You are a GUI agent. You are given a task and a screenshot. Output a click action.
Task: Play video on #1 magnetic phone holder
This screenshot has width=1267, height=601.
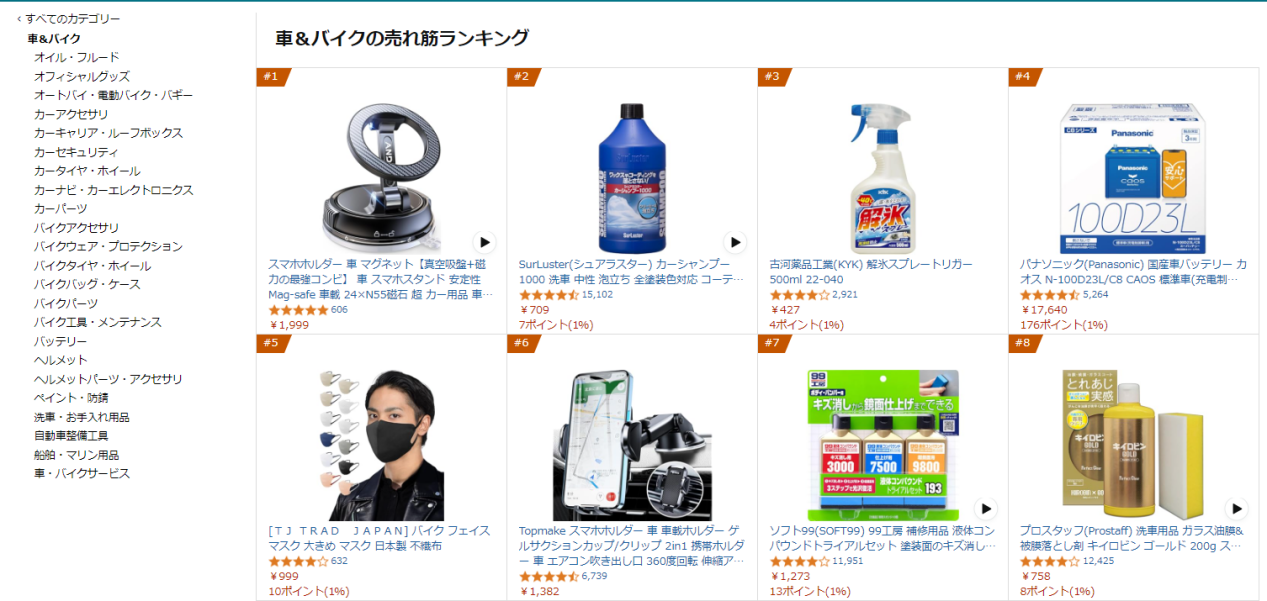click(484, 242)
